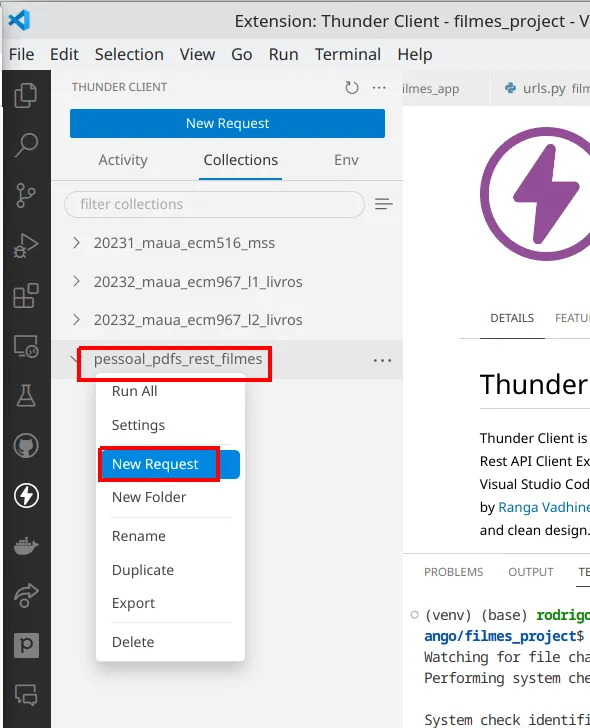Open Thunder Client panel more actions menu
This screenshot has height=728, width=590.
pyautogui.click(x=379, y=87)
